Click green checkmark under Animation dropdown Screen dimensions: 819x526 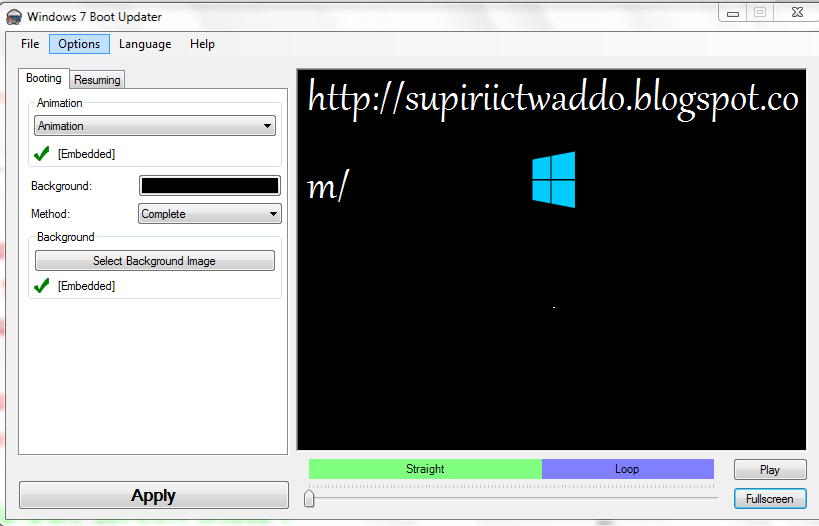tap(41, 154)
